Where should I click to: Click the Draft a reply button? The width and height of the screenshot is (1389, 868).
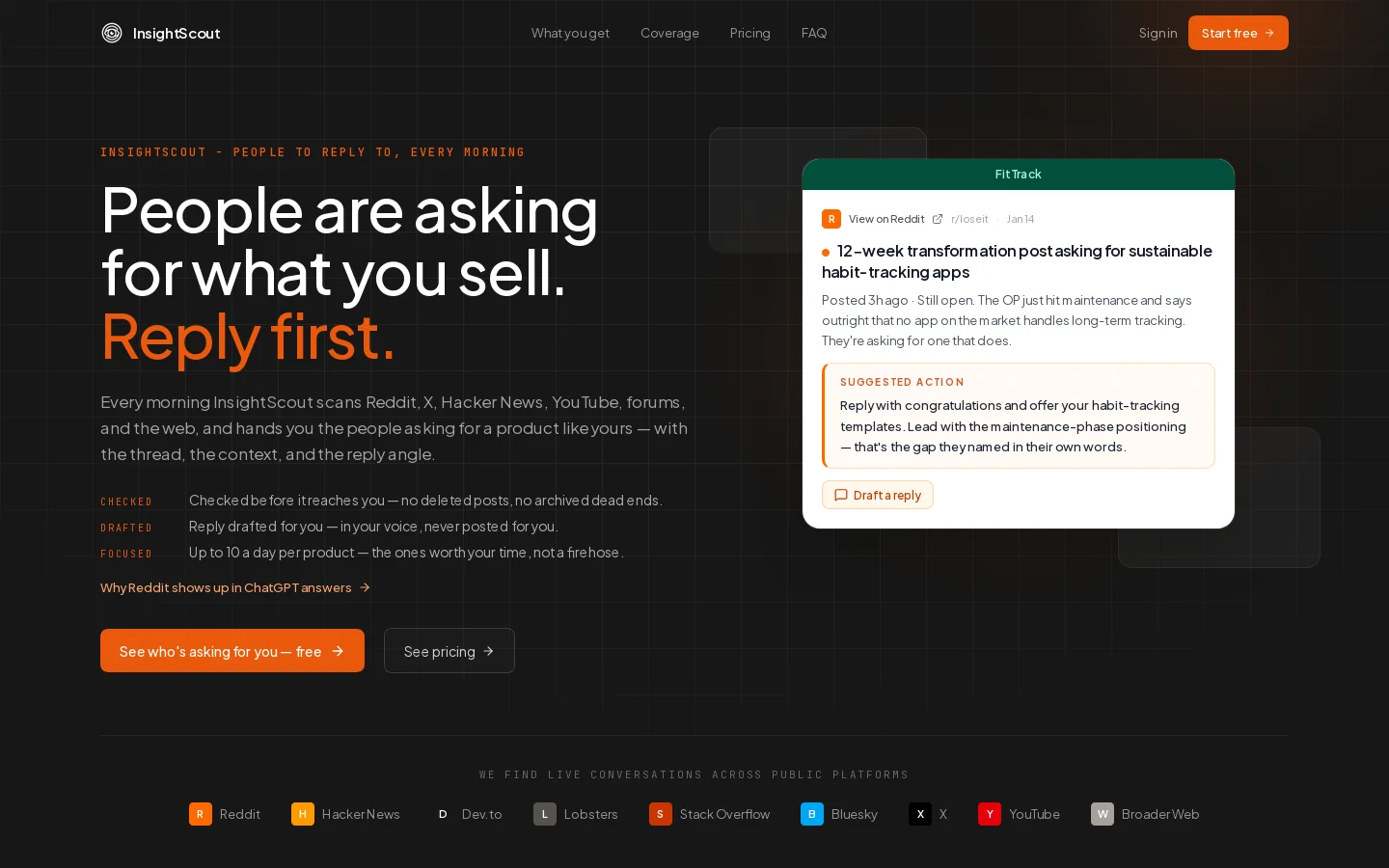point(878,495)
